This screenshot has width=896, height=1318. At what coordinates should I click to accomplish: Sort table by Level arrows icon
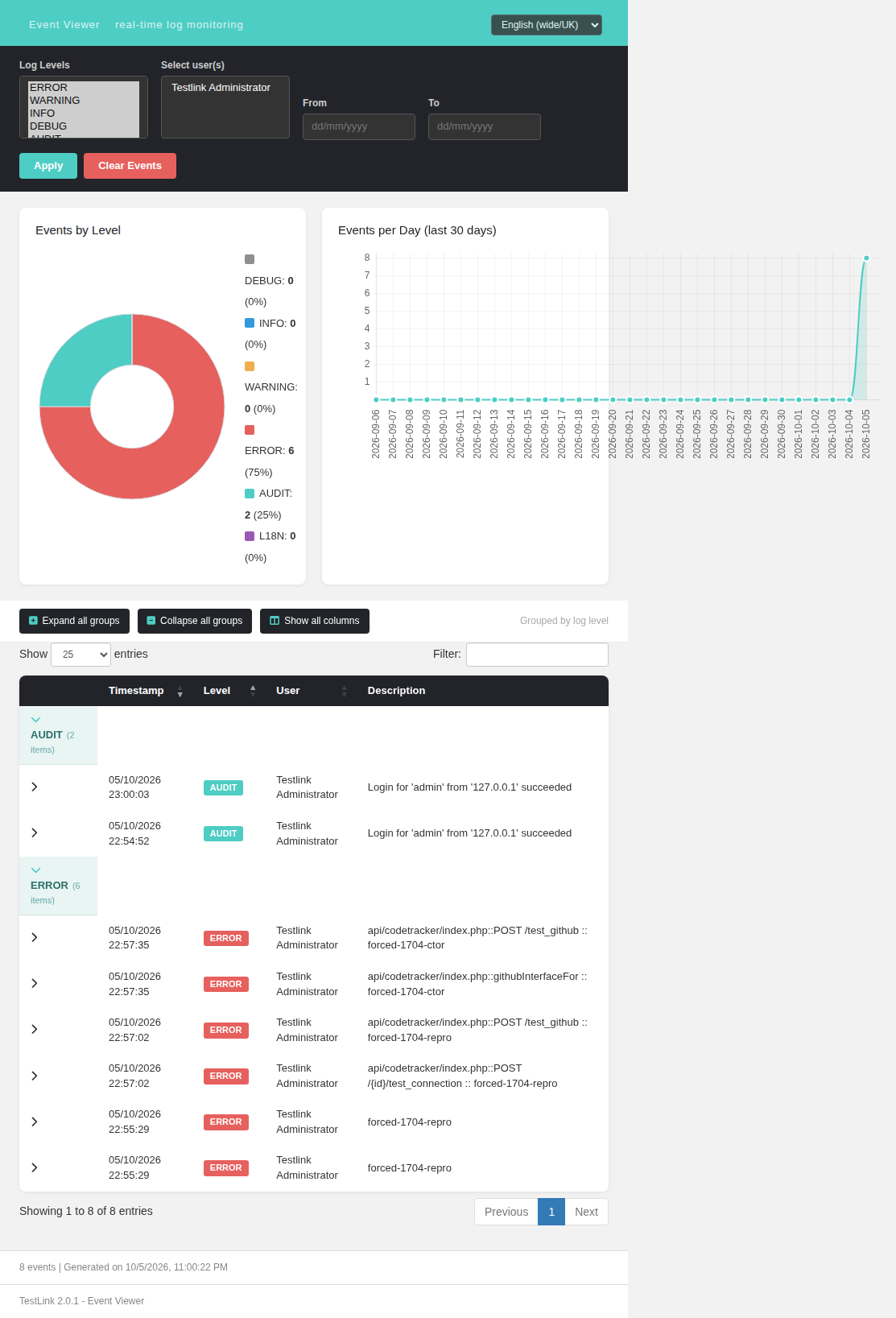point(253,691)
